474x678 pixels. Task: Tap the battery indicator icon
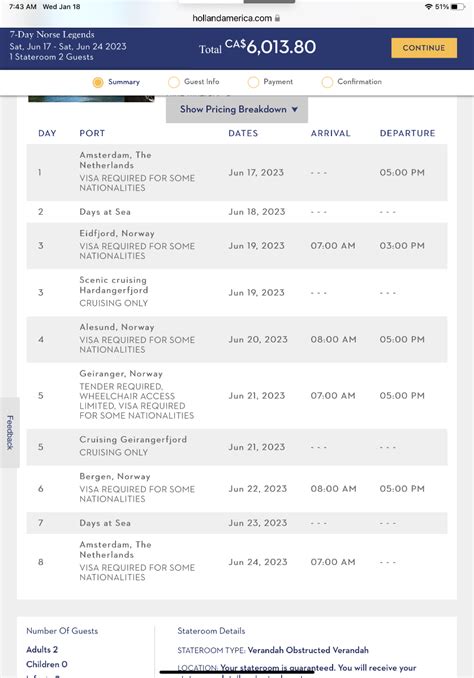[x=458, y=6]
